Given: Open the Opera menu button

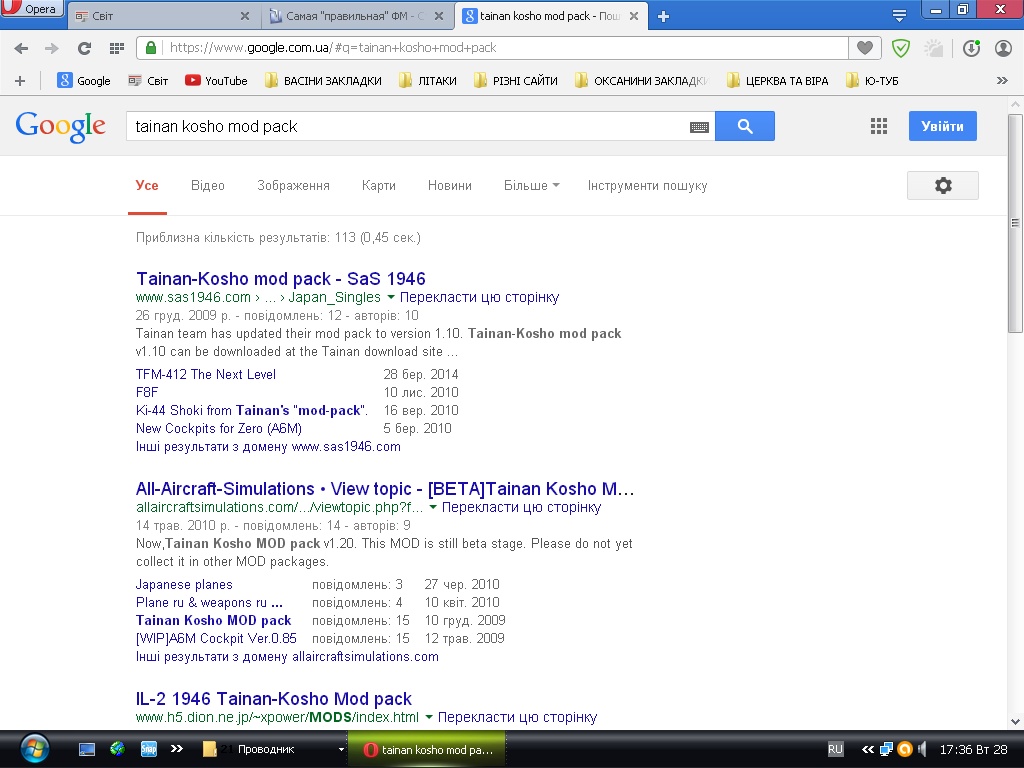Looking at the screenshot, I should point(31,8).
